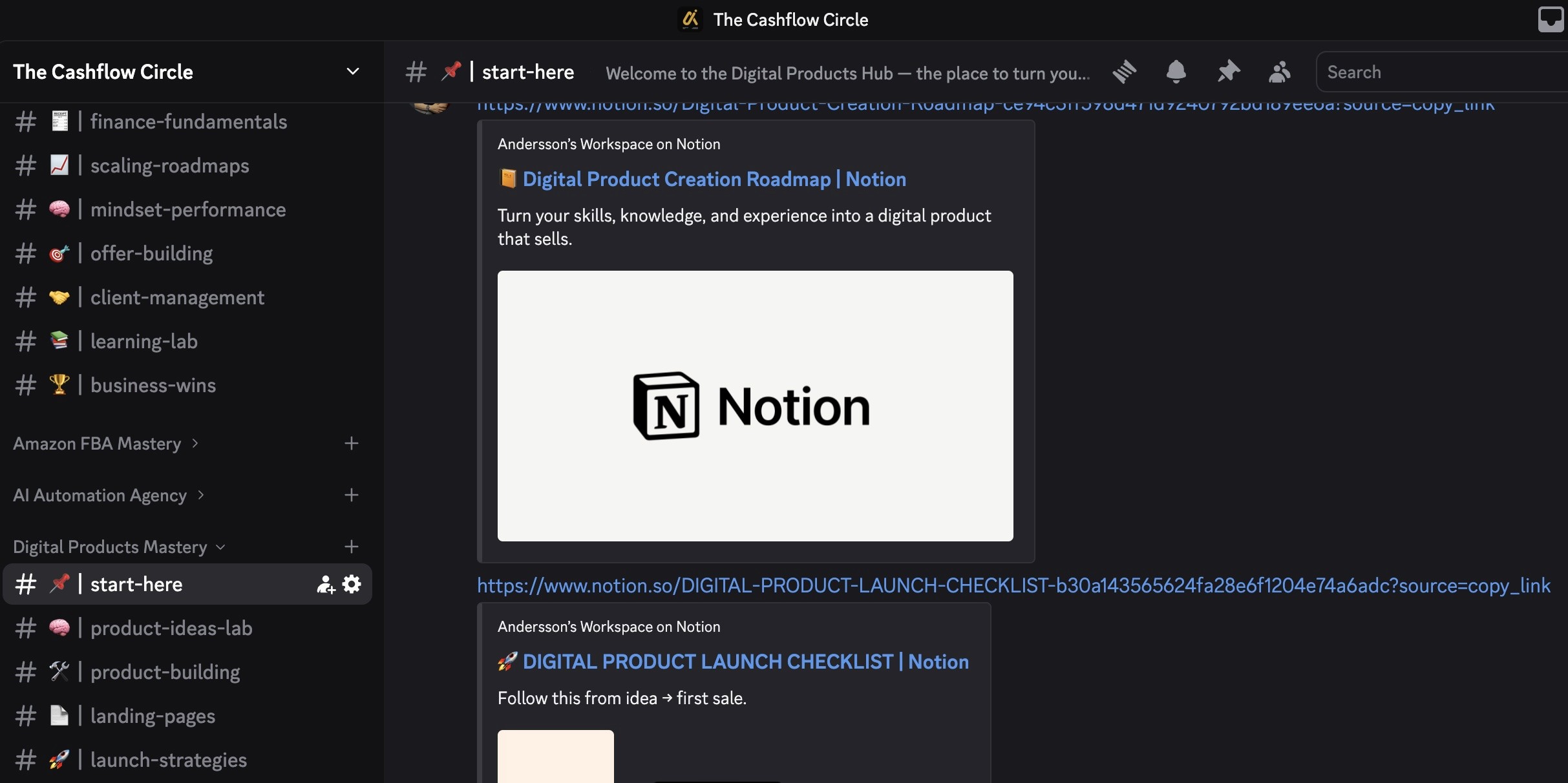The image size is (1568, 783).
Task: Click the notification bell icon
Action: click(1176, 72)
